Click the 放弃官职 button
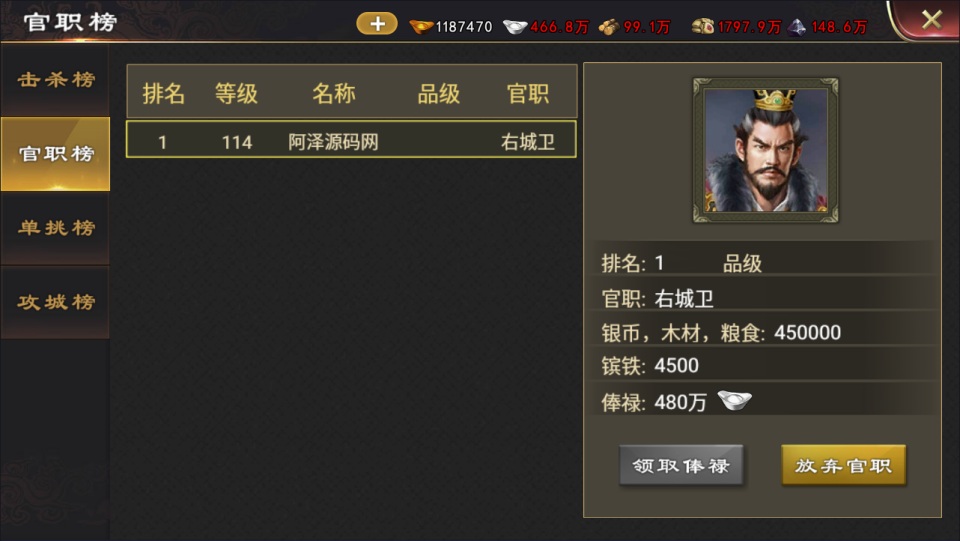This screenshot has width=960, height=541. coord(843,466)
